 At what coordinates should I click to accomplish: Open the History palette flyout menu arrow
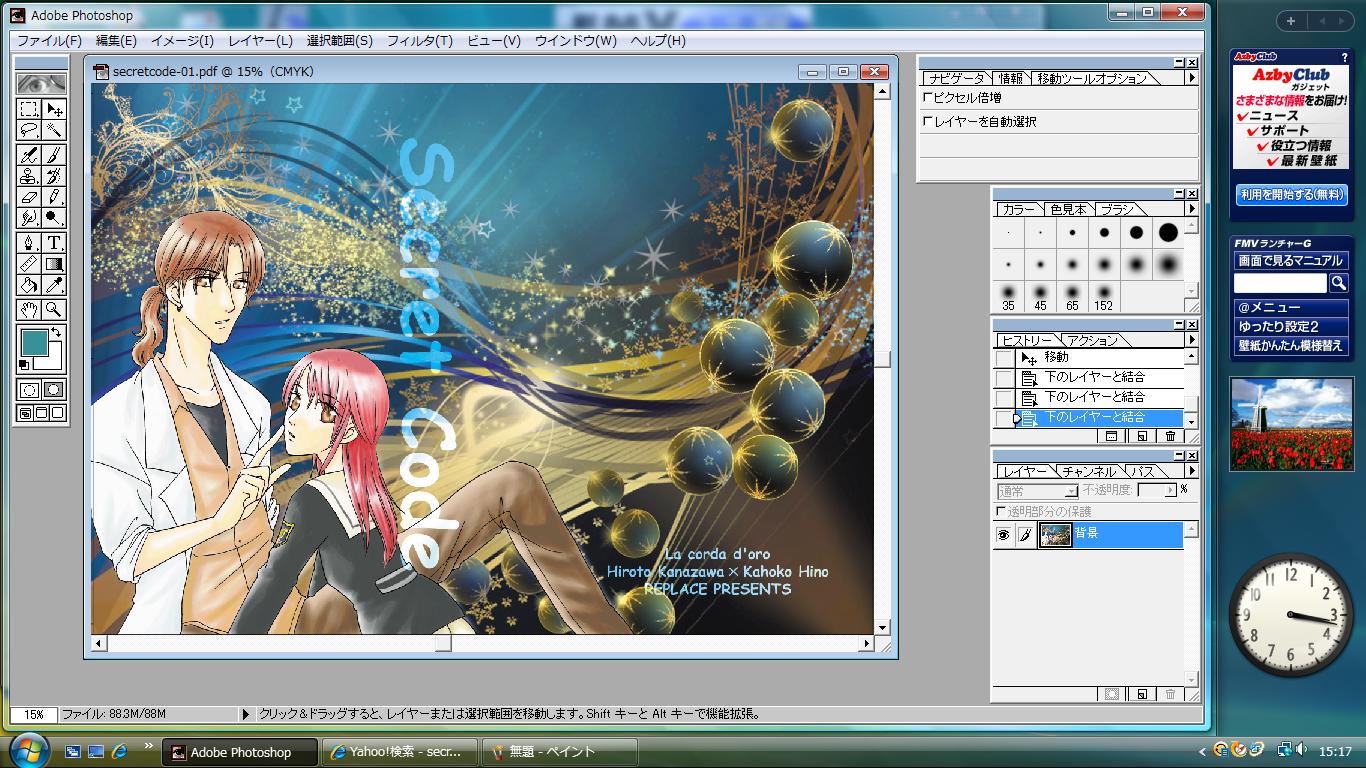tap(1191, 340)
